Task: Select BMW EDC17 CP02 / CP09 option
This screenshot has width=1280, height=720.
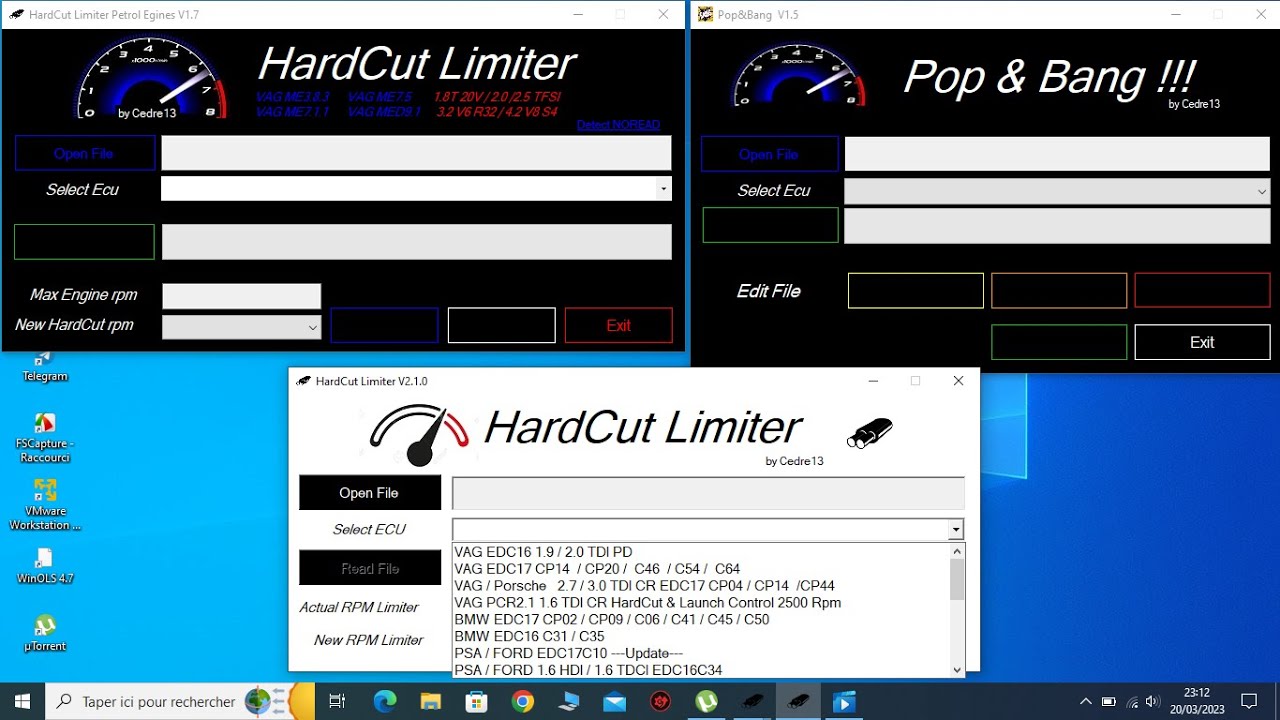Action: [x=700, y=620]
